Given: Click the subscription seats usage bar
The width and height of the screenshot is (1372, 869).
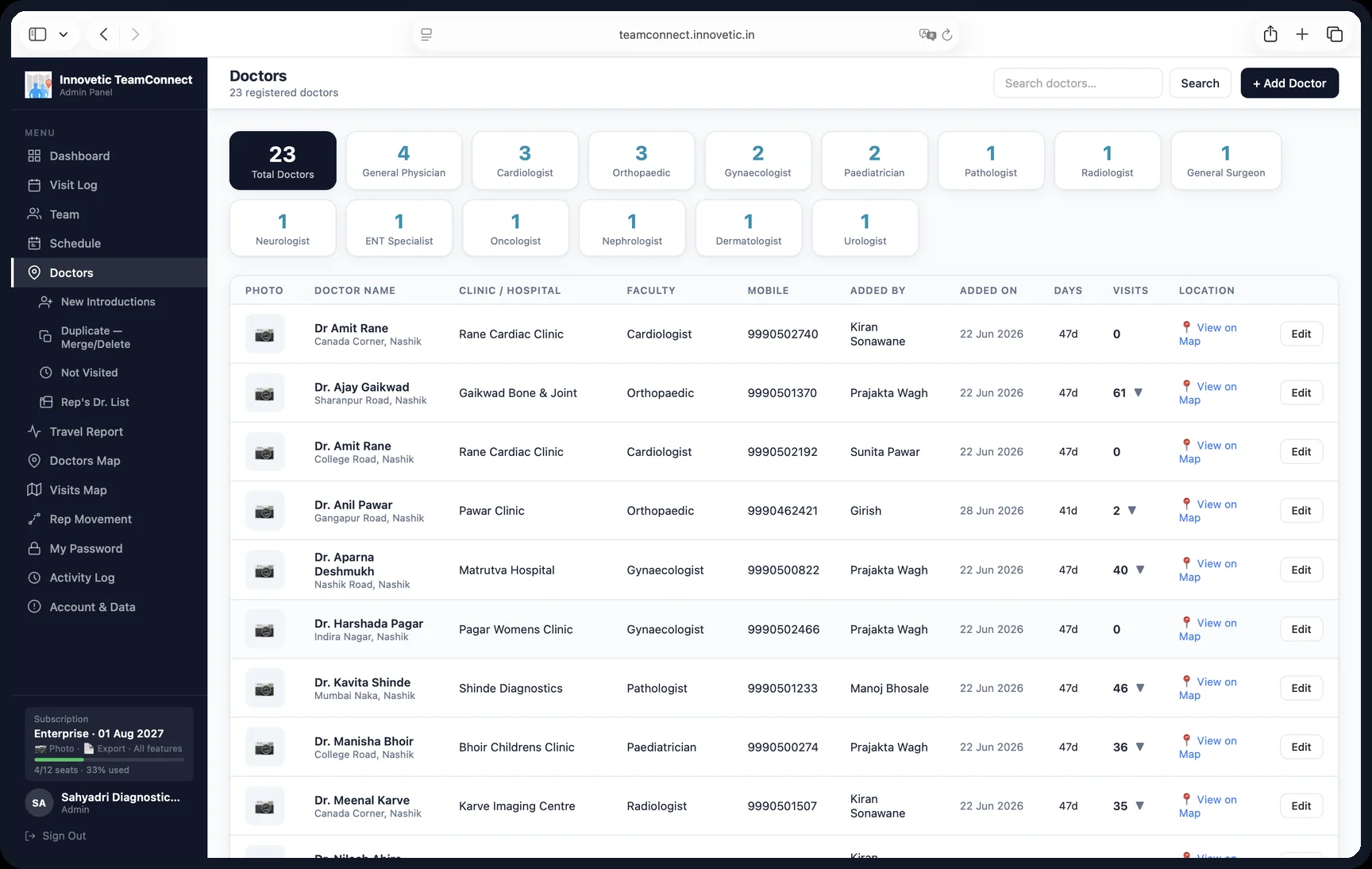Looking at the screenshot, I should pyautogui.click(x=109, y=759).
